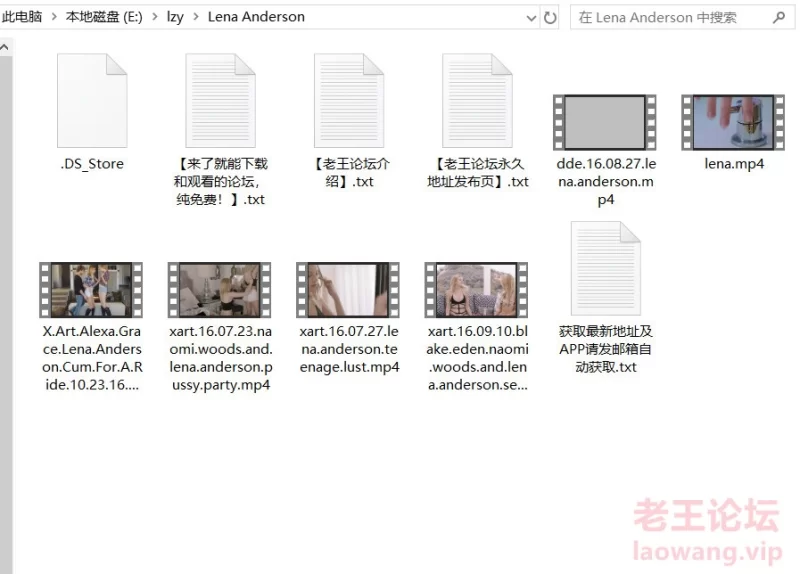This screenshot has height=574, width=800.
Task: Select the dde.16.08.27 video file icon
Action: tap(605, 122)
